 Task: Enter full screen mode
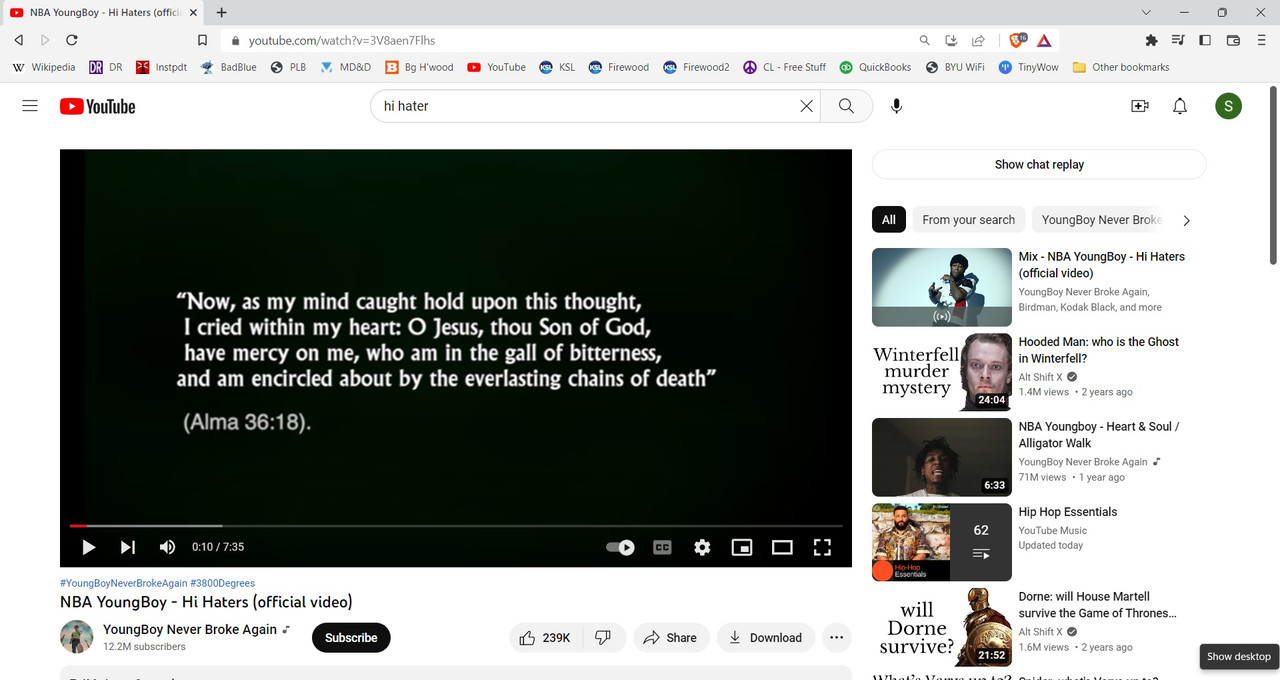tap(822, 547)
